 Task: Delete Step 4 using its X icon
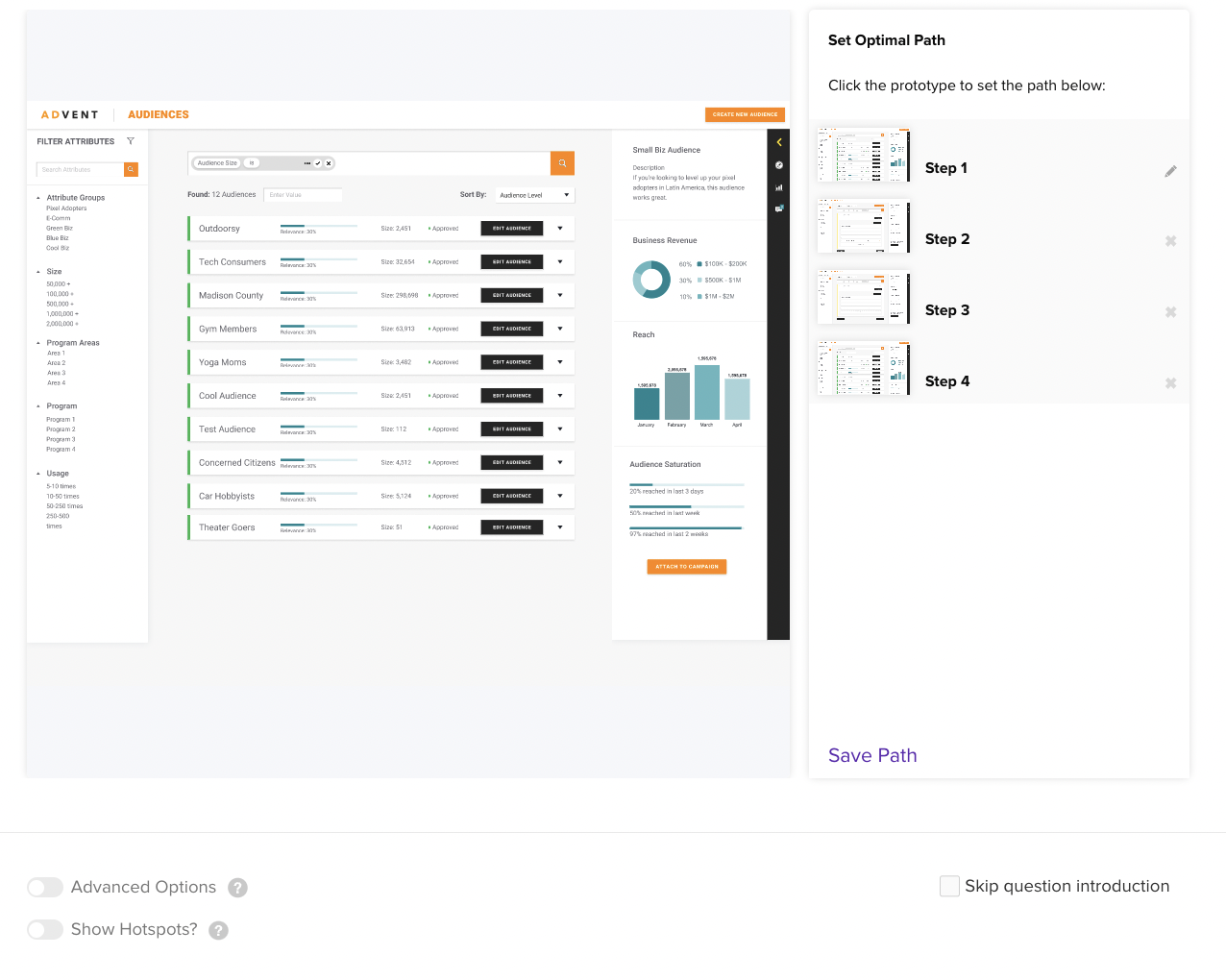(1170, 383)
